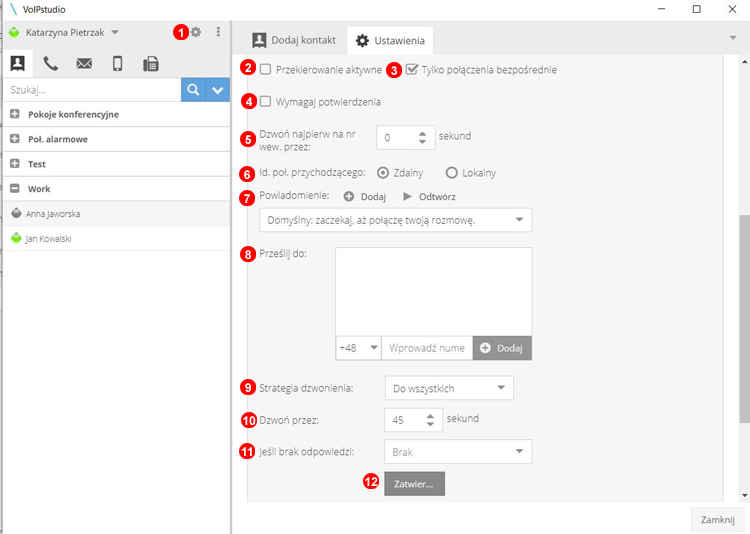This screenshot has height=534, width=750.
Task: Expand the Pokoje konferencyjne group
Action: pos(15,114)
